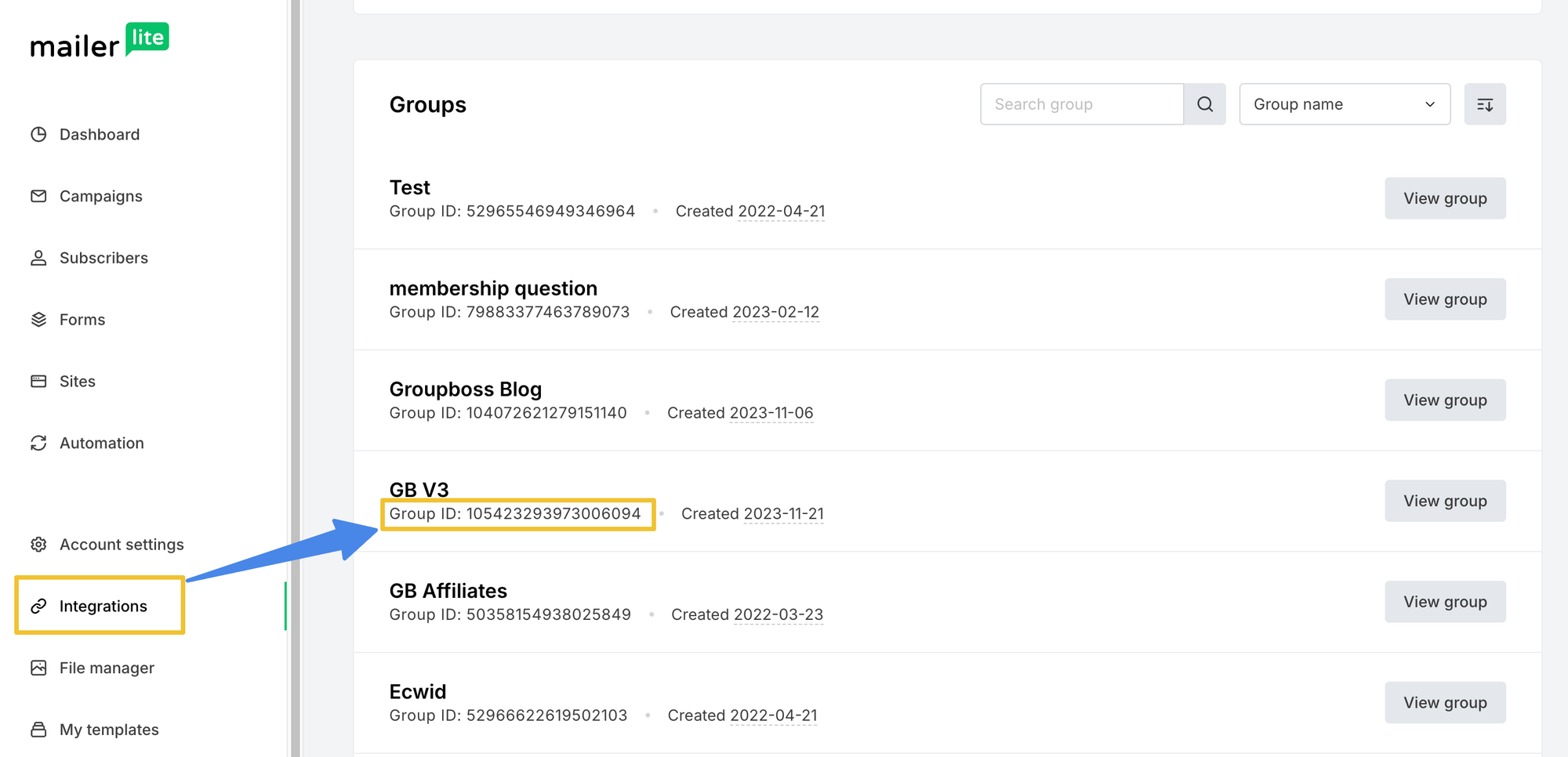The width and height of the screenshot is (1568, 757).
Task: Click the GB Affiliates group name
Action: coord(448,591)
